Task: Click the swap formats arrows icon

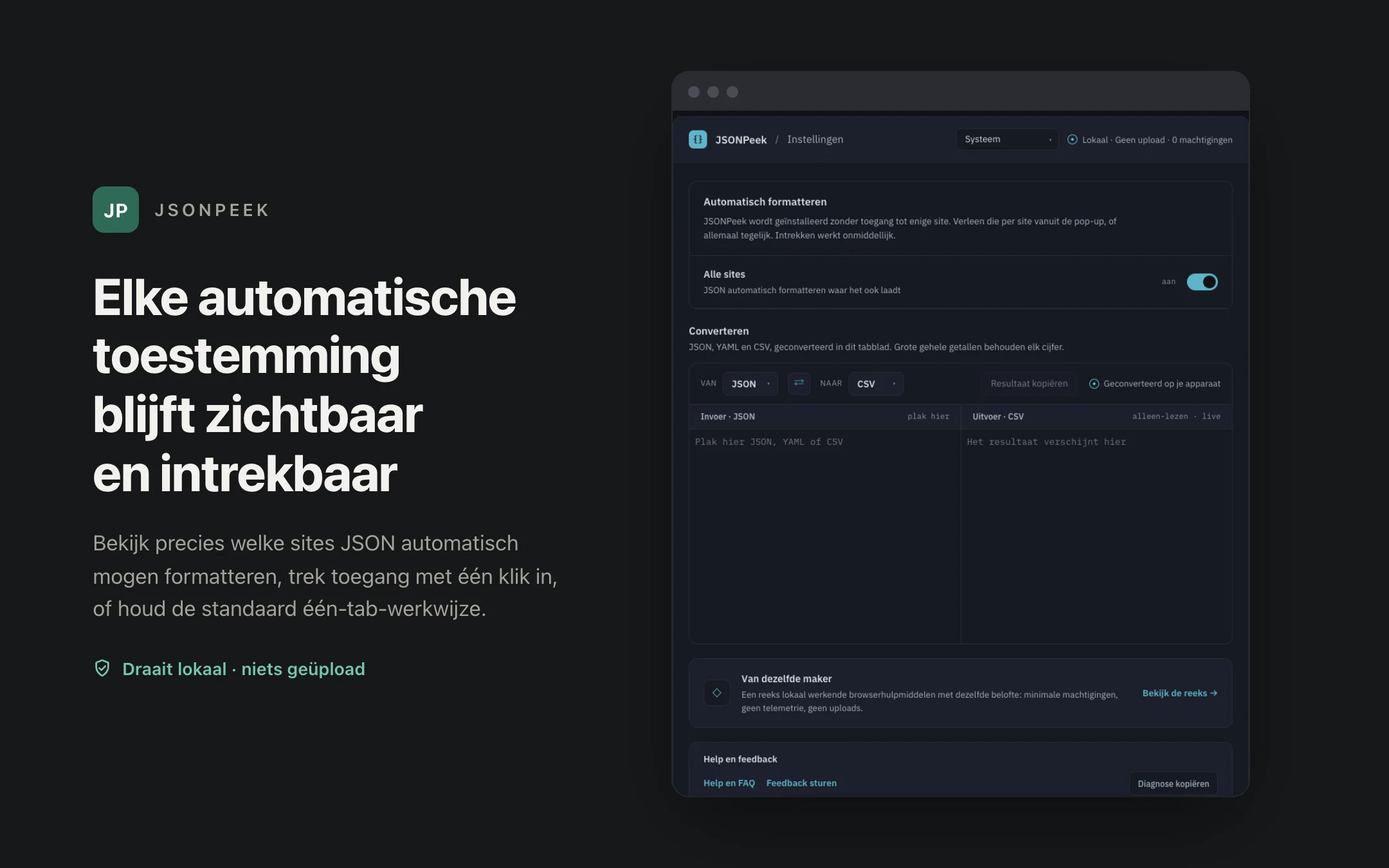Action: coord(799,383)
